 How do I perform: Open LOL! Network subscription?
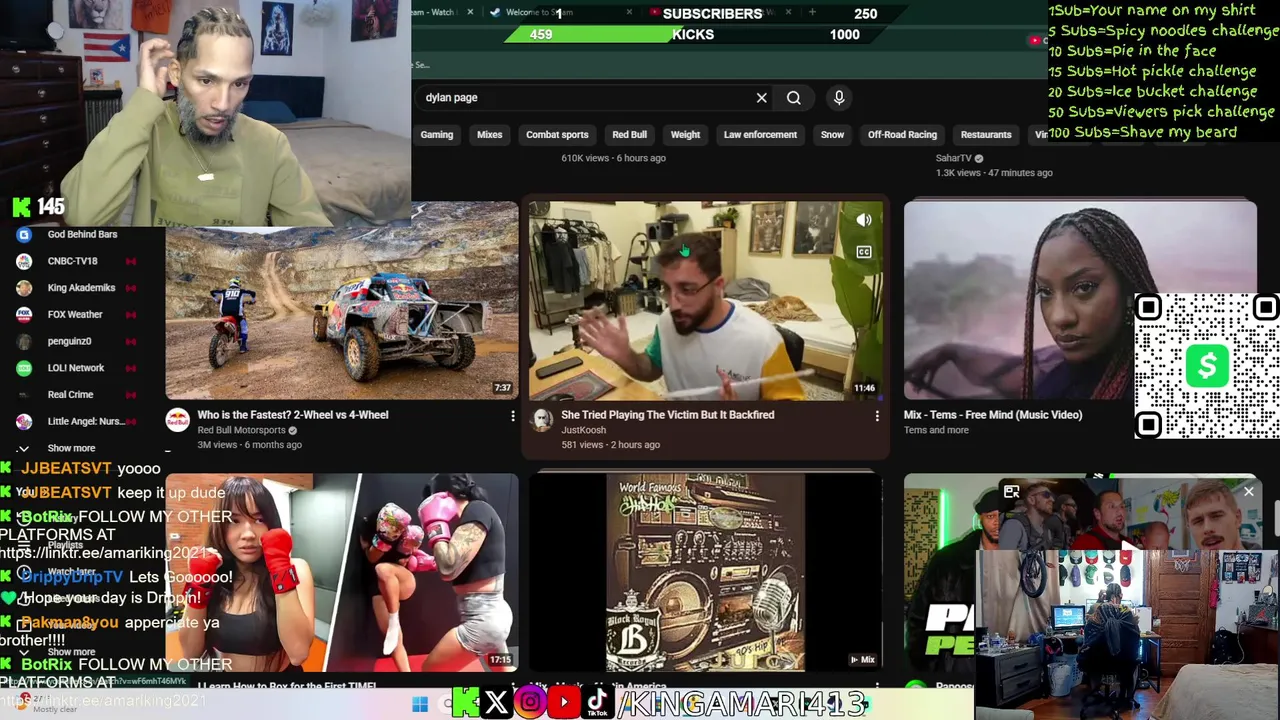[x=76, y=368]
